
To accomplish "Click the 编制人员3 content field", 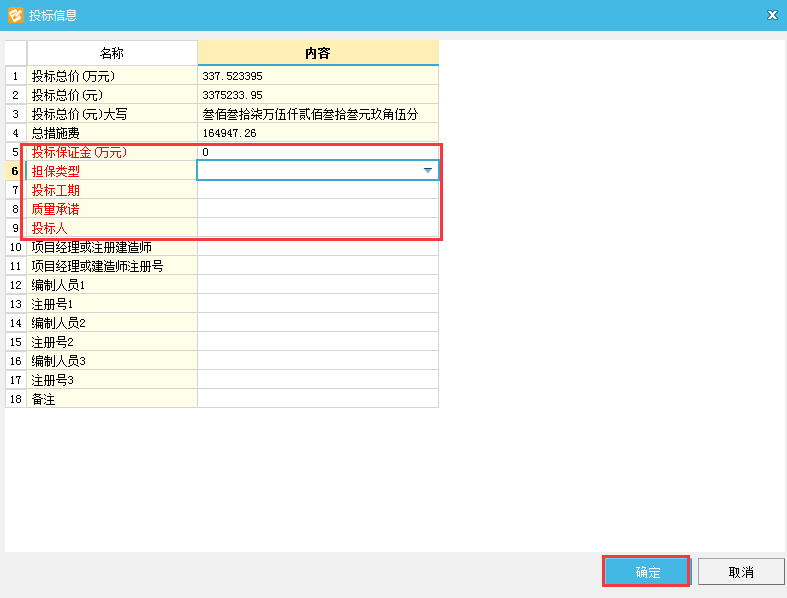I will 317,361.
